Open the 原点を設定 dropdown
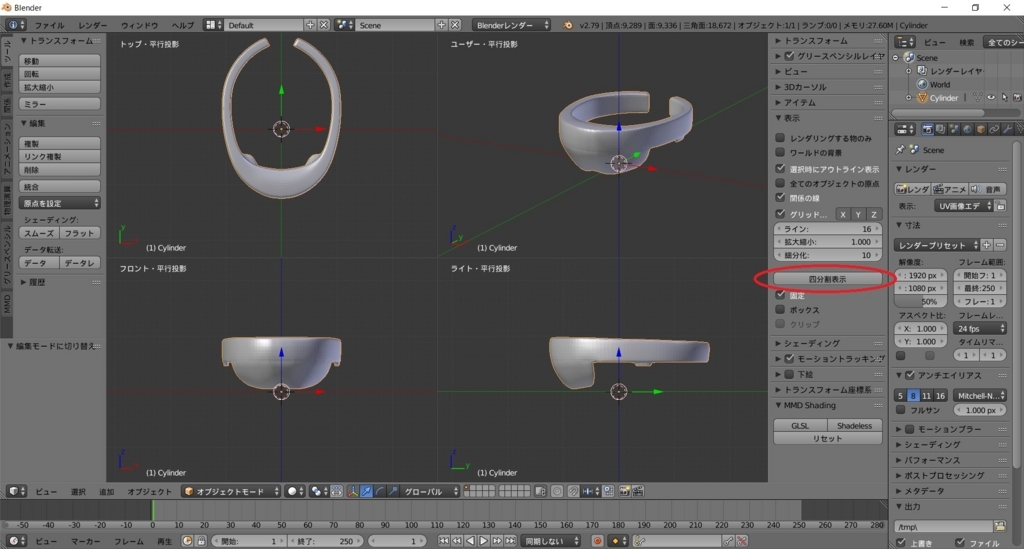 point(59,203)
